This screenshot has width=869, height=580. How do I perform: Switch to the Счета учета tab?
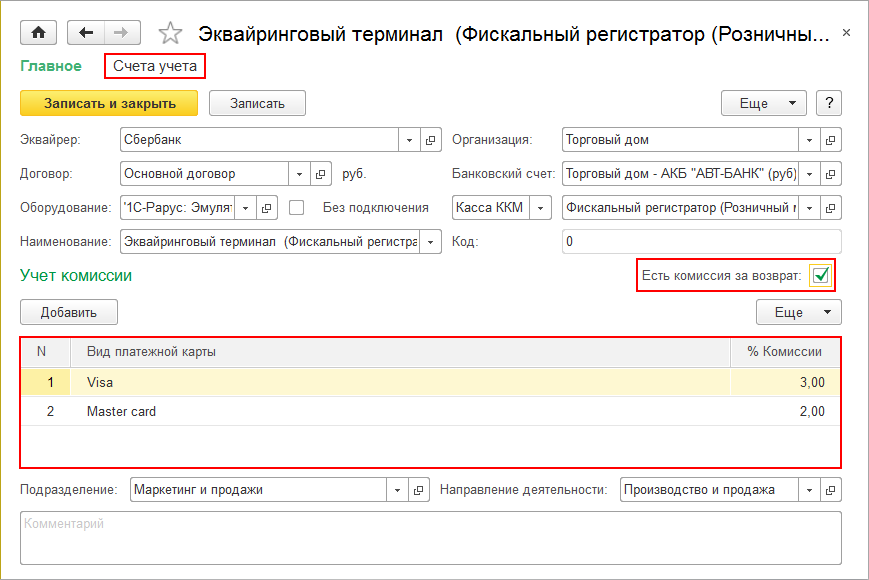pyautogui.click(x=155, y=66)
